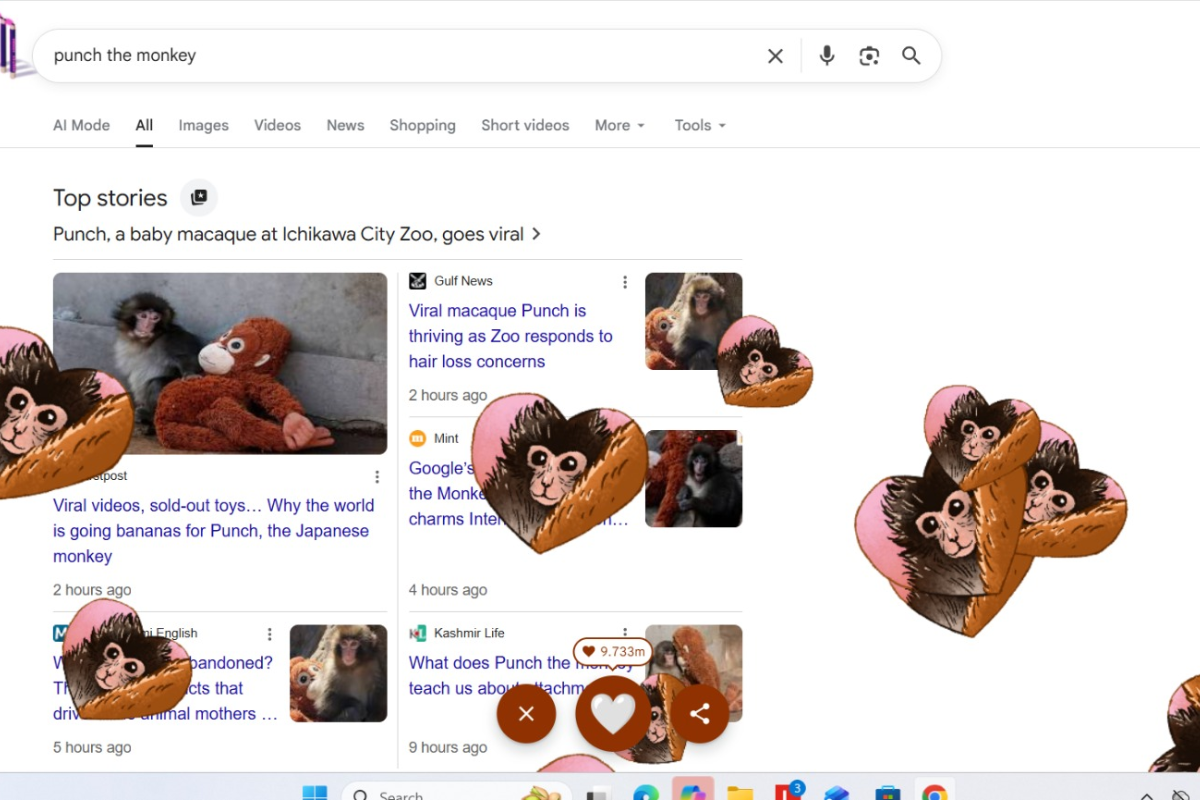The width and height of the screenshot is (1200, 800).
Task: Open AI Mode search
Action: (x=81, y=125)
